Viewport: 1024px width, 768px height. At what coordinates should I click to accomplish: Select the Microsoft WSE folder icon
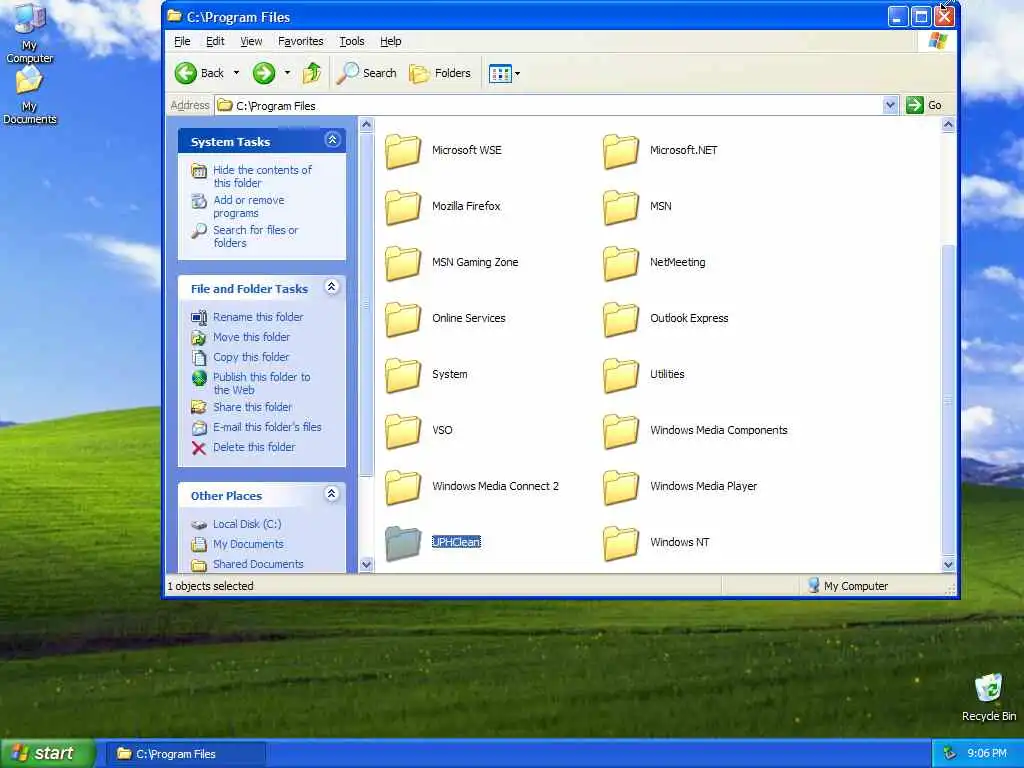402,152
